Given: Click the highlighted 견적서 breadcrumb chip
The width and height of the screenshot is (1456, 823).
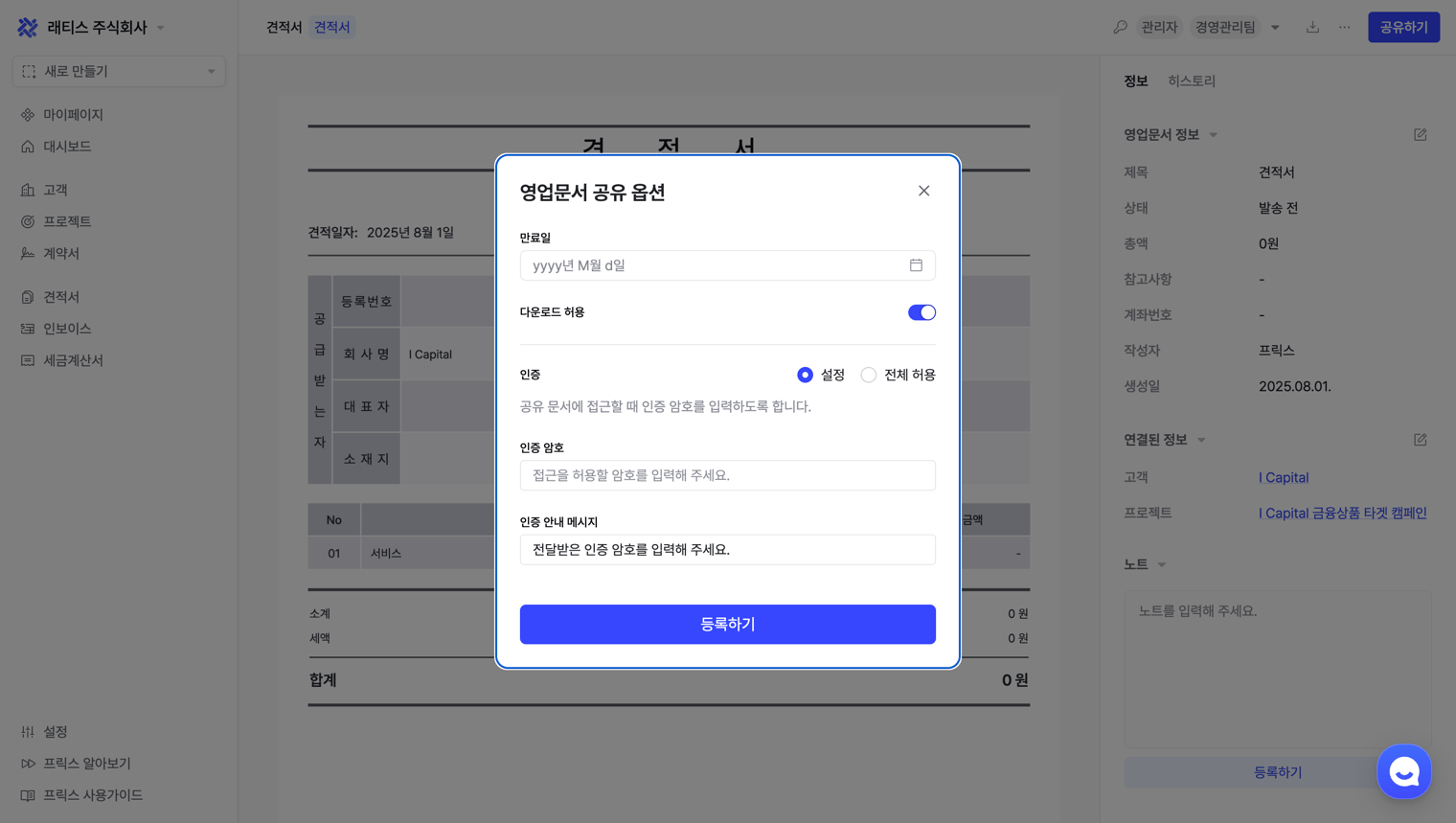Looking at the screenshot, I should coord(332,27).
